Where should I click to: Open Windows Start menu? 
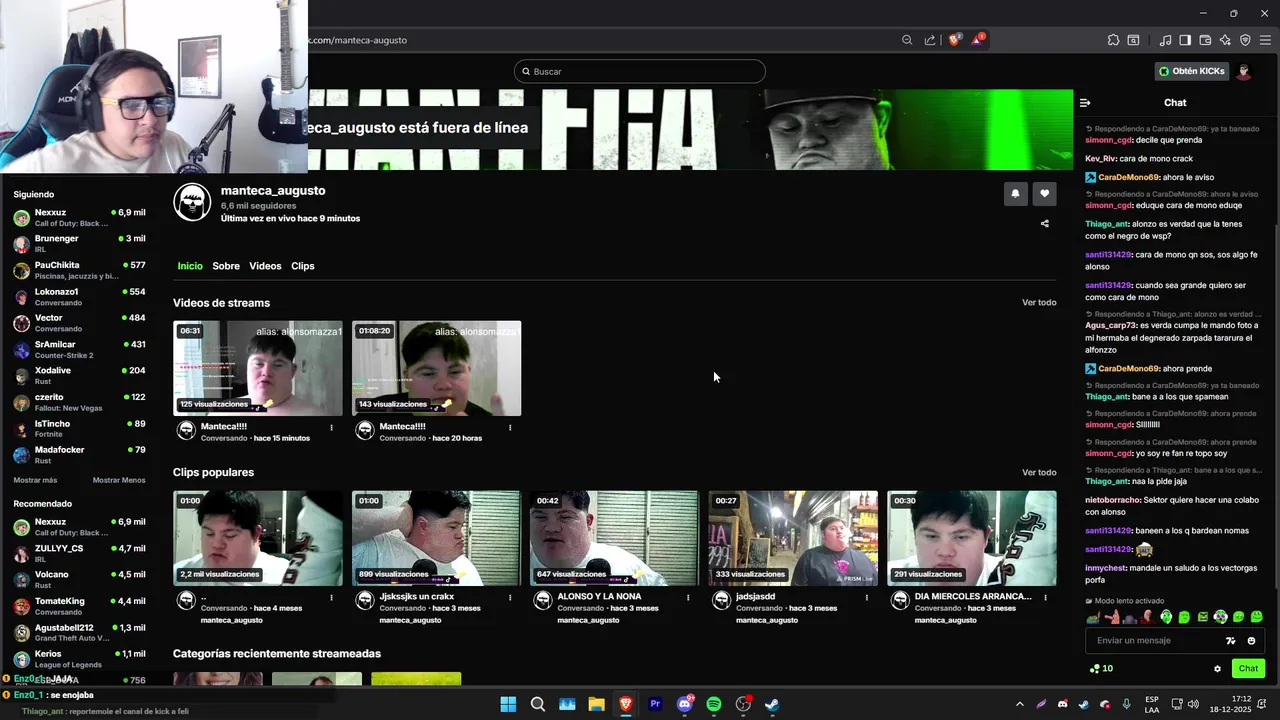click(508, 704)
